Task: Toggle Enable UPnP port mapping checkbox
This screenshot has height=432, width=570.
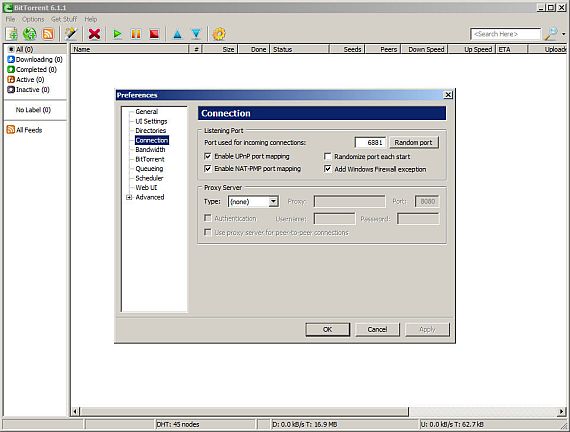Action: (208, 156)
